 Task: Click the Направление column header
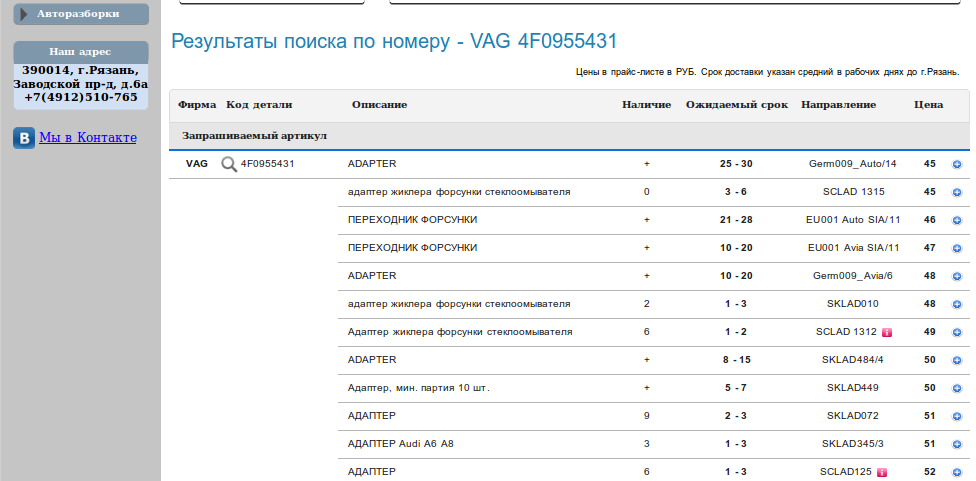tap(838, 105)
